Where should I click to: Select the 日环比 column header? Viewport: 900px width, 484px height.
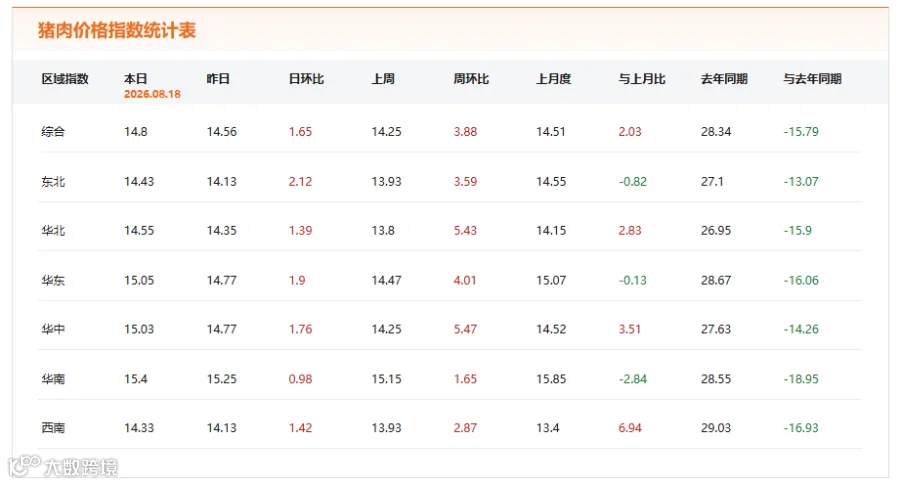pos(306,79)
